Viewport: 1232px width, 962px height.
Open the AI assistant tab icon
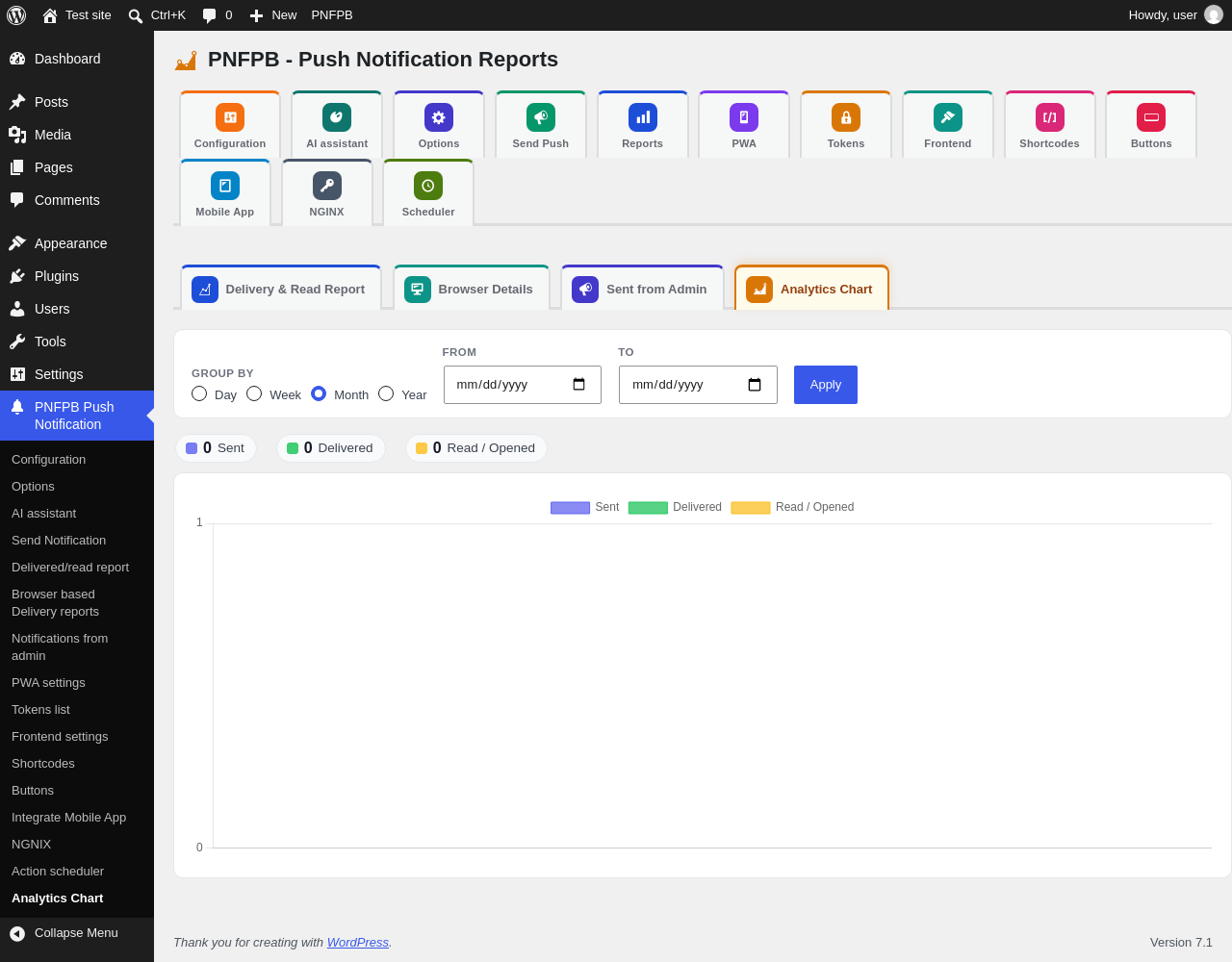pos(337,117)
